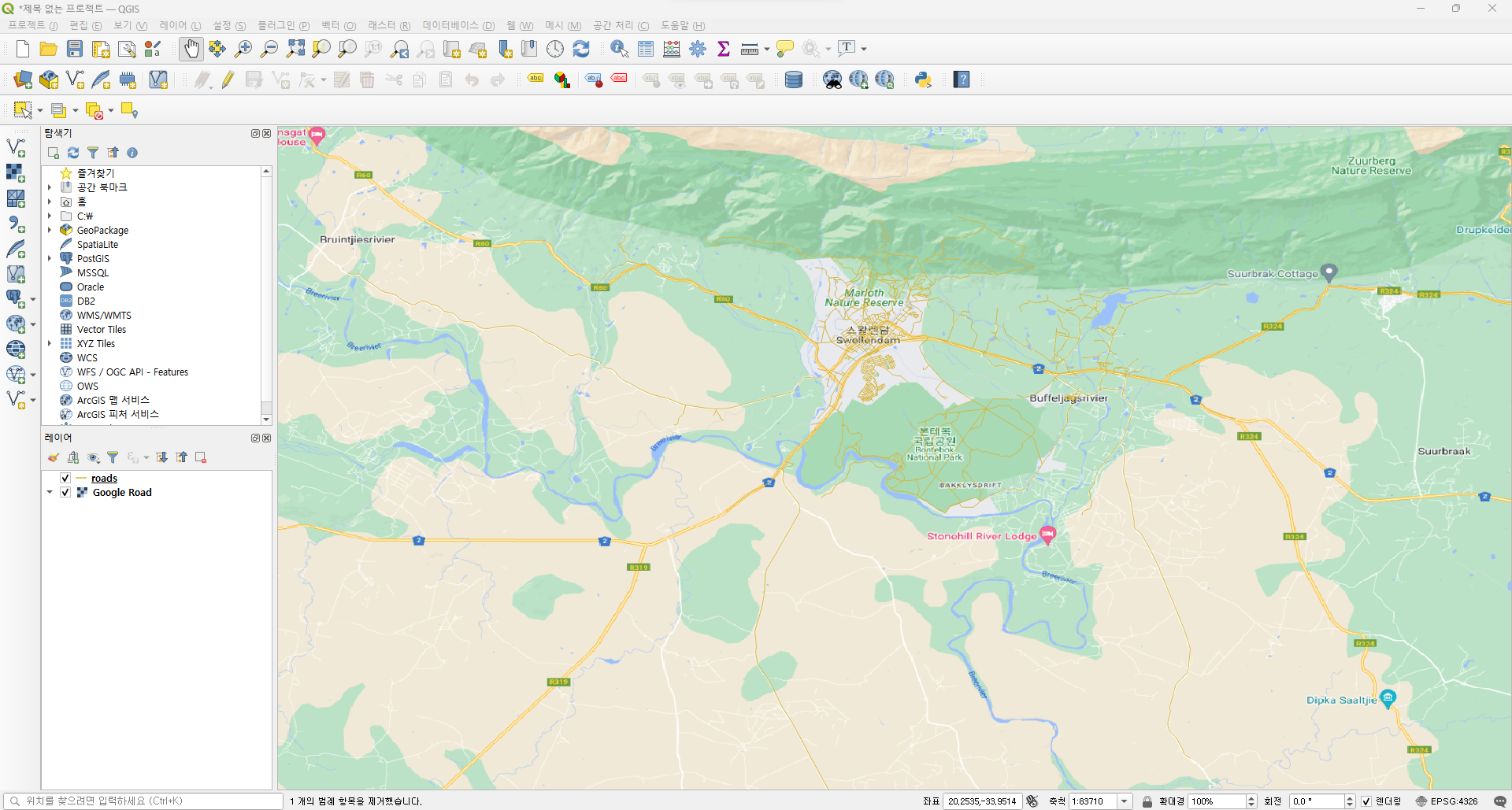Open the help book icon

[962, 80]
